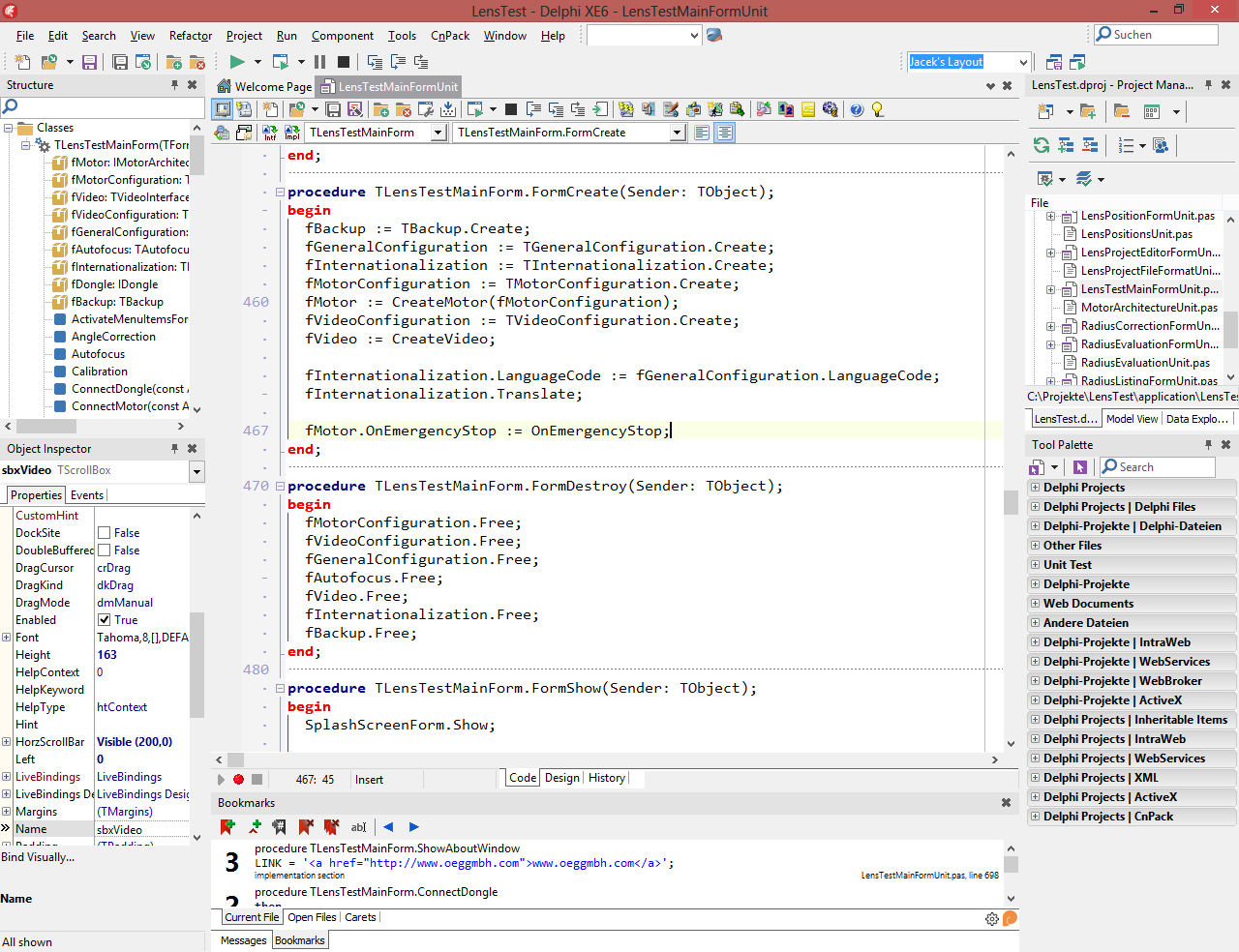Click the Tool Palette Search field
Viewport: 1239px width, 952px height.
(1163, 467)
